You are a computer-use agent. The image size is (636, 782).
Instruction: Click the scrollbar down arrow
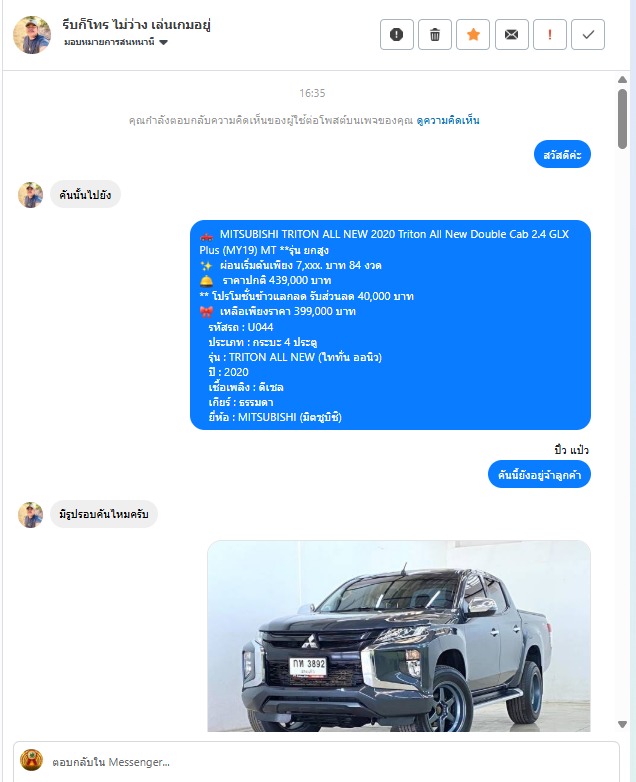[622, 724]
